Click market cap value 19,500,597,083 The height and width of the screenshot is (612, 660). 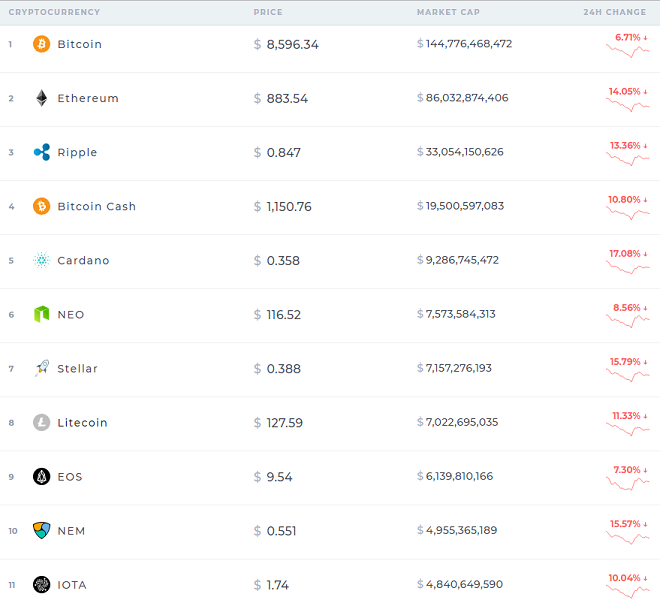[x=465, y=206]
